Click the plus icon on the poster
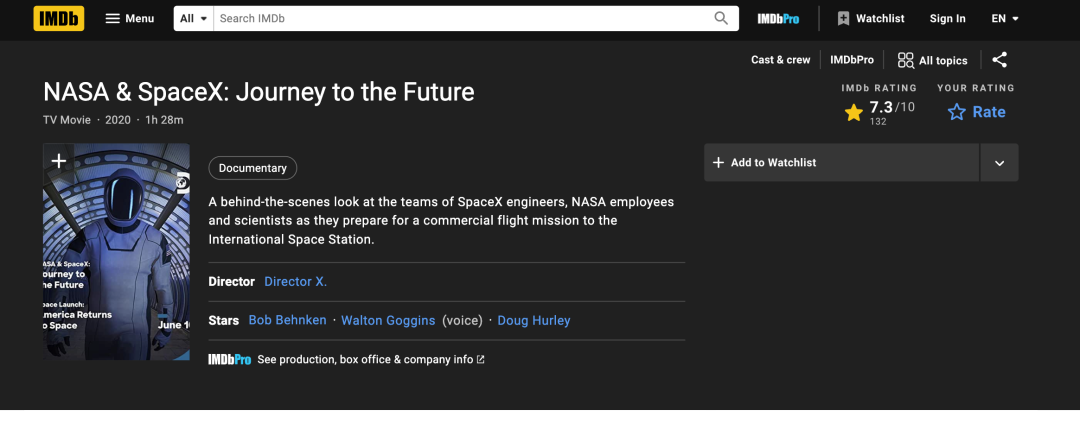1080x423 pixels. 59,161
